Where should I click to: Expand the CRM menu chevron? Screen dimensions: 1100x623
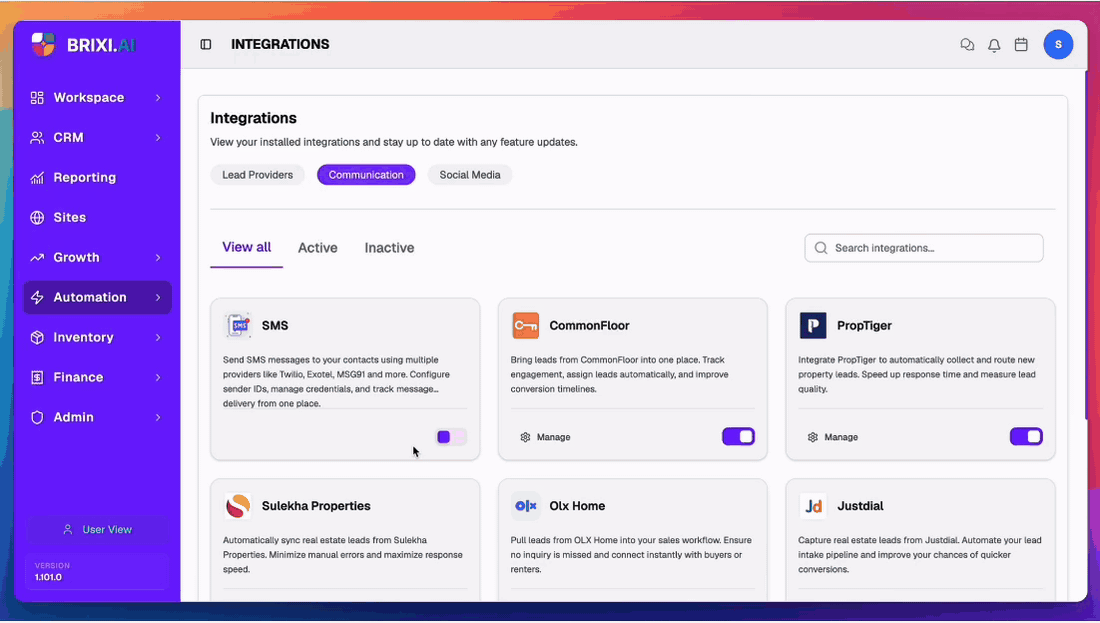[158, 138]
